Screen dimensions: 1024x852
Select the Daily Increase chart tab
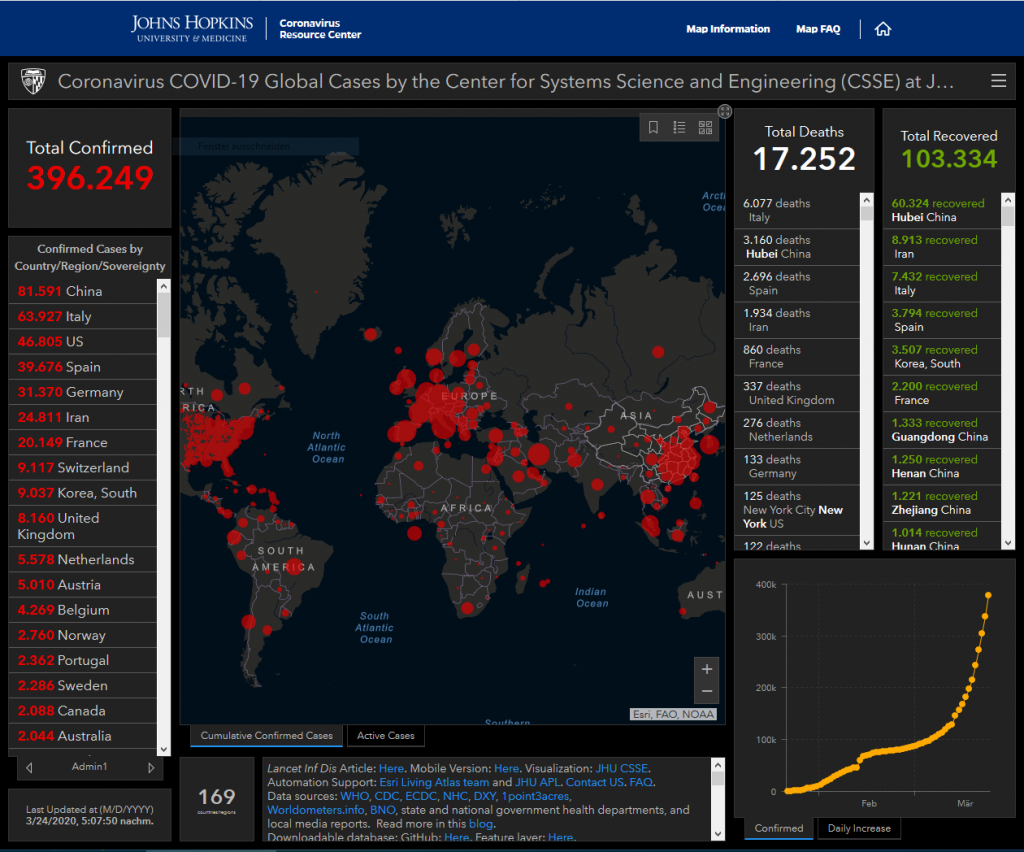859,828
